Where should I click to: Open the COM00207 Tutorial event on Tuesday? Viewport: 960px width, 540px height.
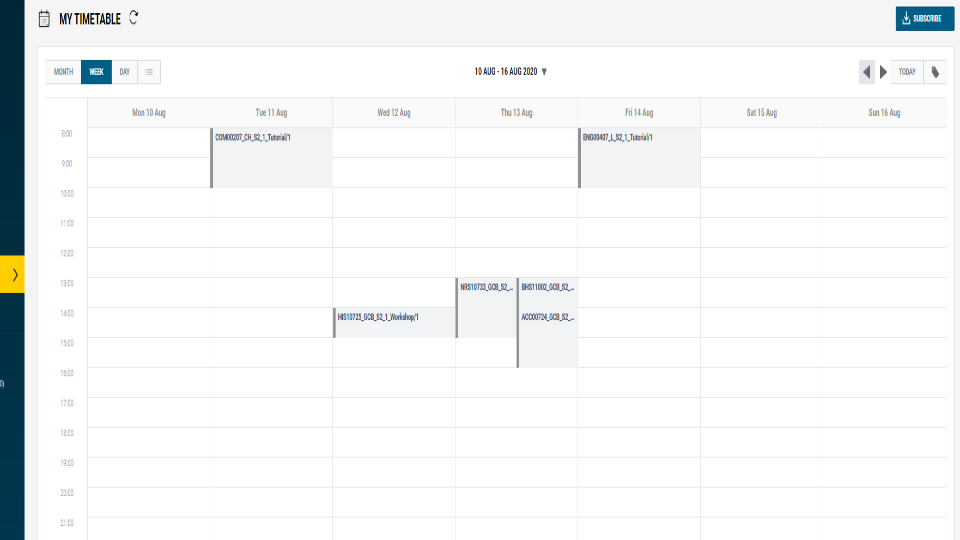271,157
